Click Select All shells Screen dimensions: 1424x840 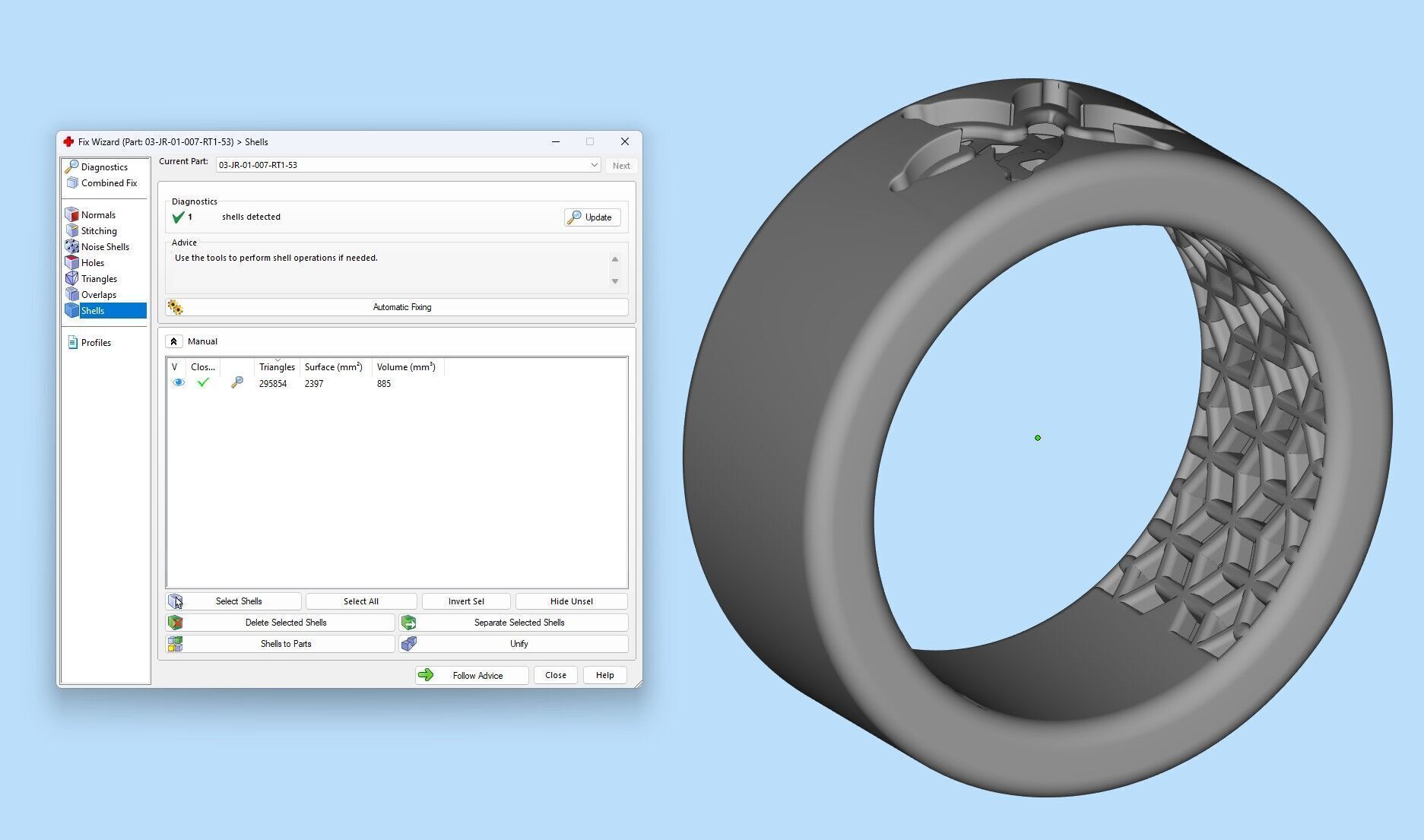361,601
